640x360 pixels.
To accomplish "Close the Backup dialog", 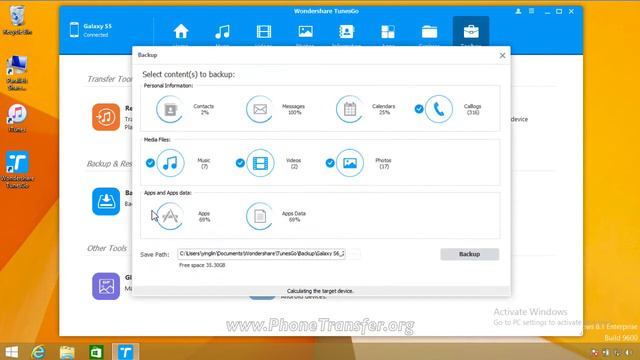I will click(502, 56).
